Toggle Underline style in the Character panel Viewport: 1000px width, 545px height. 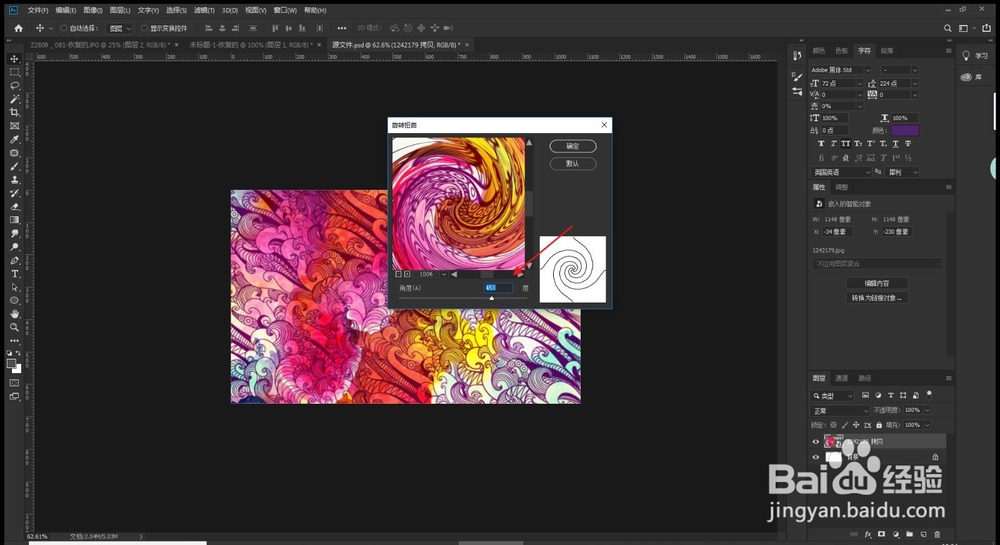coord(895,144)
